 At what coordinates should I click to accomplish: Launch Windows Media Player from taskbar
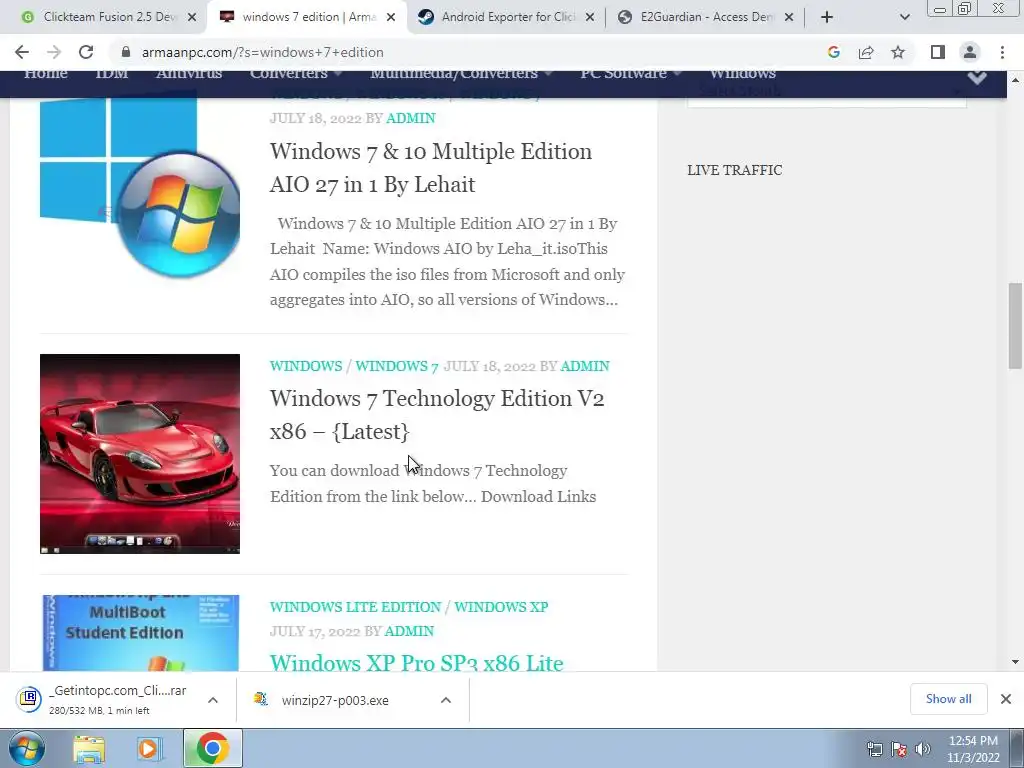150,748
